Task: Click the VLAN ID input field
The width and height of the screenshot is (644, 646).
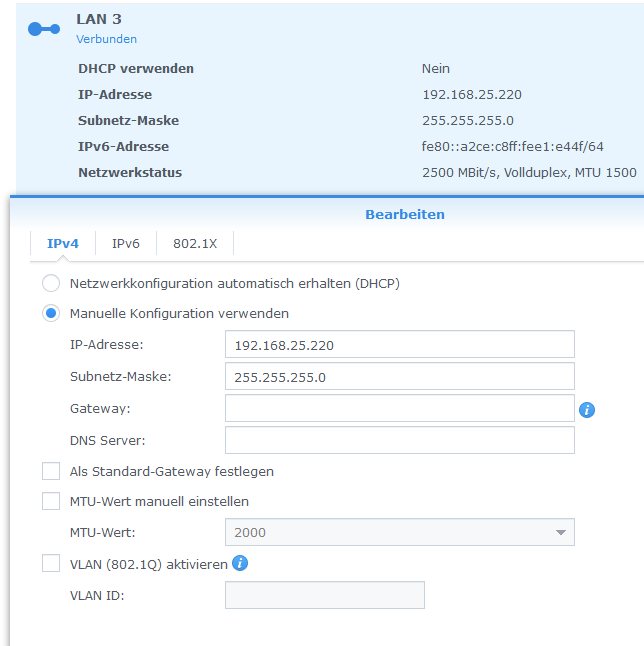Action: coord(325,595)
